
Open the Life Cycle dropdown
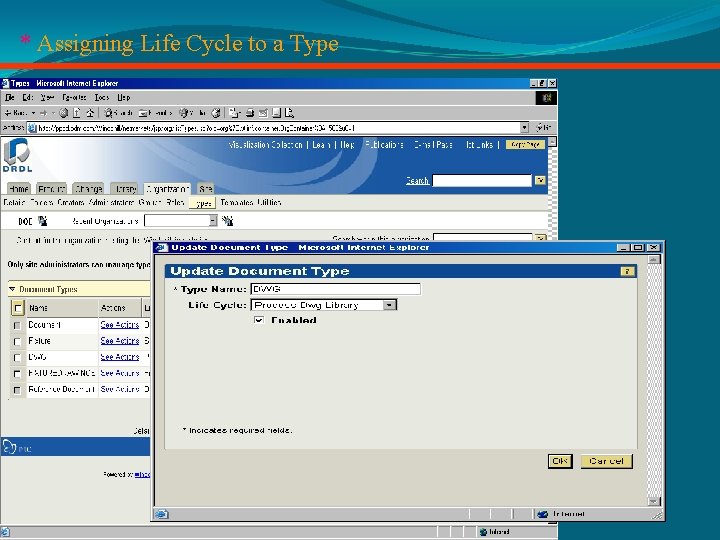pyautogui.click(x=389, y=305)
